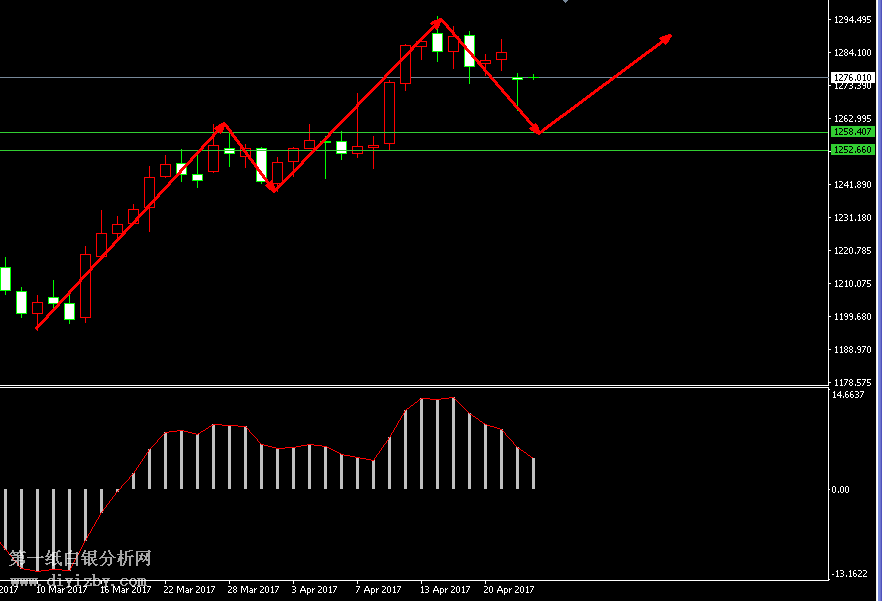Click the 13 Apr 2017 date label

click(445, 590)
